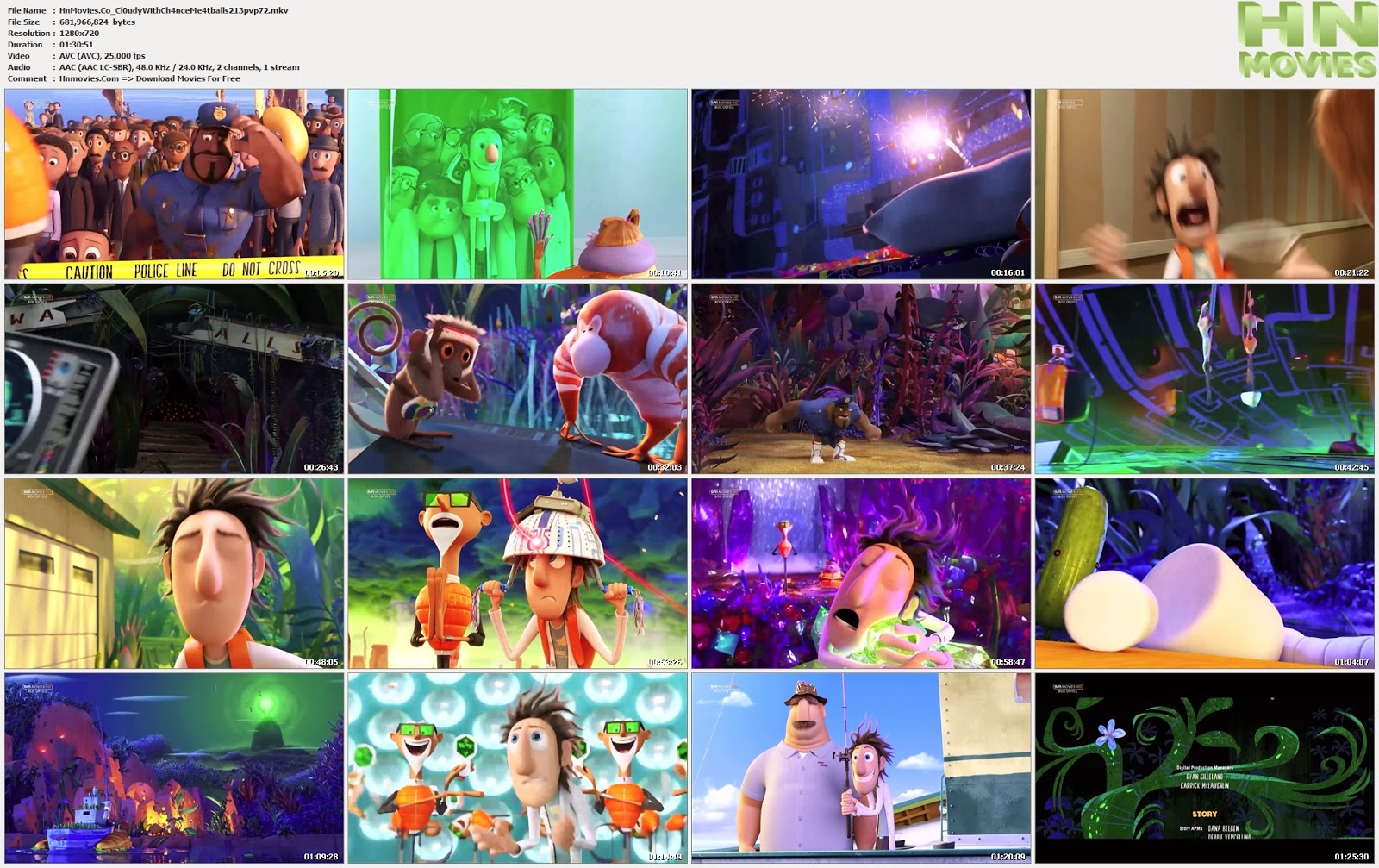The image size is (1379, 868).
Task: Select the screaming Flint thumbnail at 00:21:22
Action: pos(1205,184)
